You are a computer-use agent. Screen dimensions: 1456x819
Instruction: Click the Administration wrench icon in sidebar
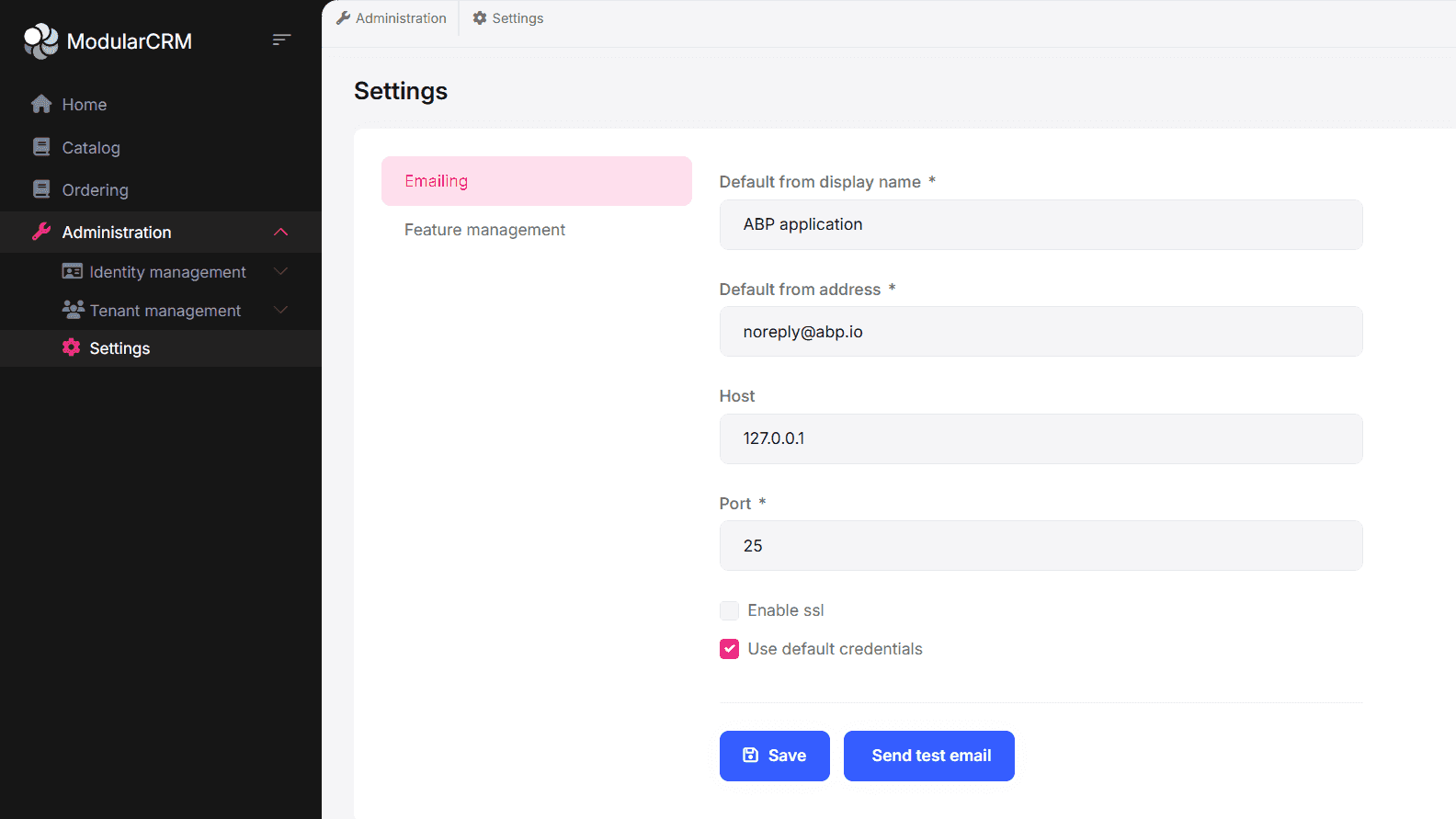pyautogui.click(x=41, y=232)
